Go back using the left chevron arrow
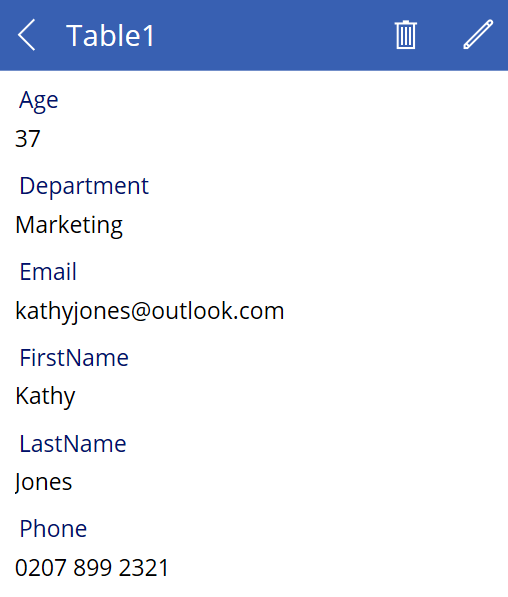The image size is (508, 597). pos(26,35)
